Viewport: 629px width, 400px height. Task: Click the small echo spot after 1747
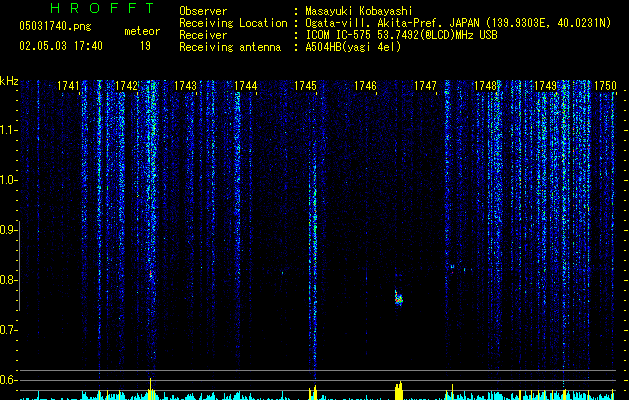coord(452,268)
